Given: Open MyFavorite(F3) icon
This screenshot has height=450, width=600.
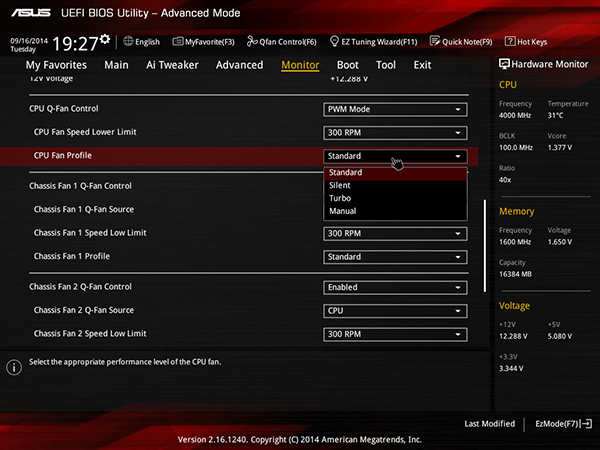Looking at the screenshot, I should pos(178,41).
